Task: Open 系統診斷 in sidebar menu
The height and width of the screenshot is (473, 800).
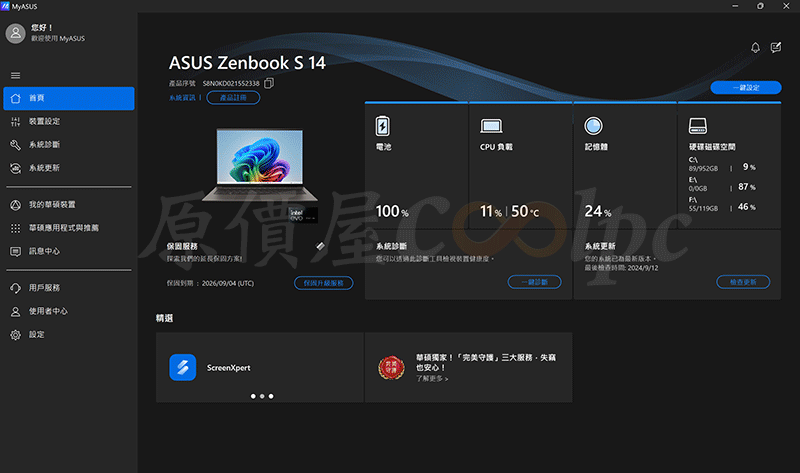Action: pyautogui.click(x=69, y=145)
